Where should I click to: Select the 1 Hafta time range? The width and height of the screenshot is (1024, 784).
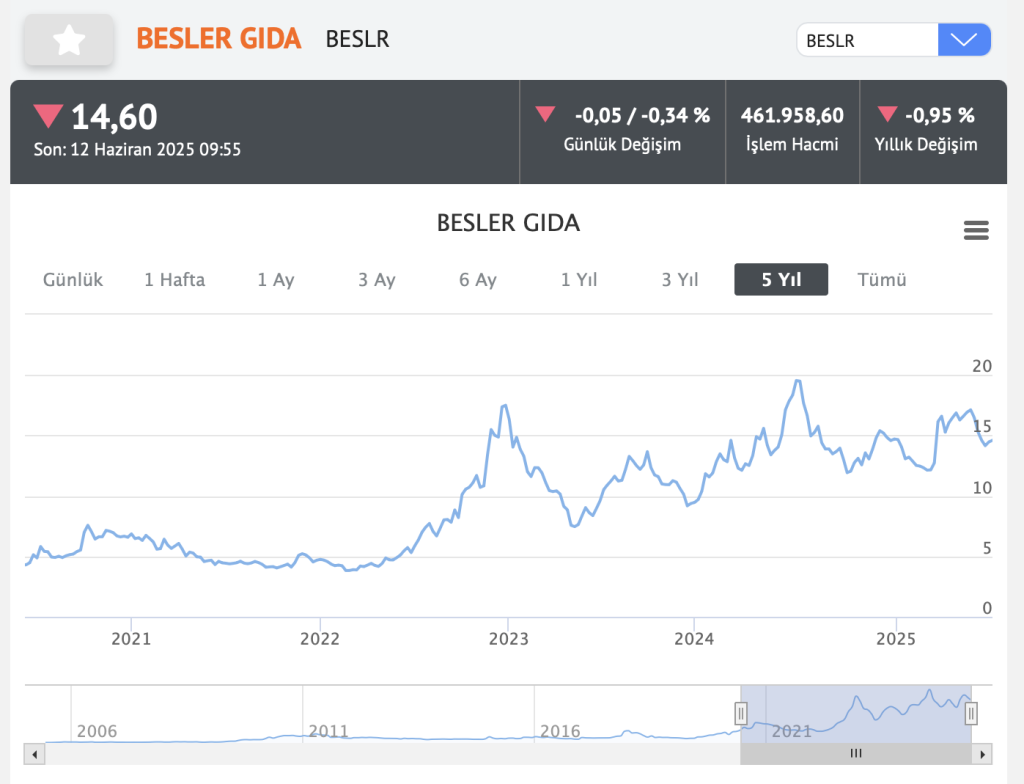click(x=174, y=280)
